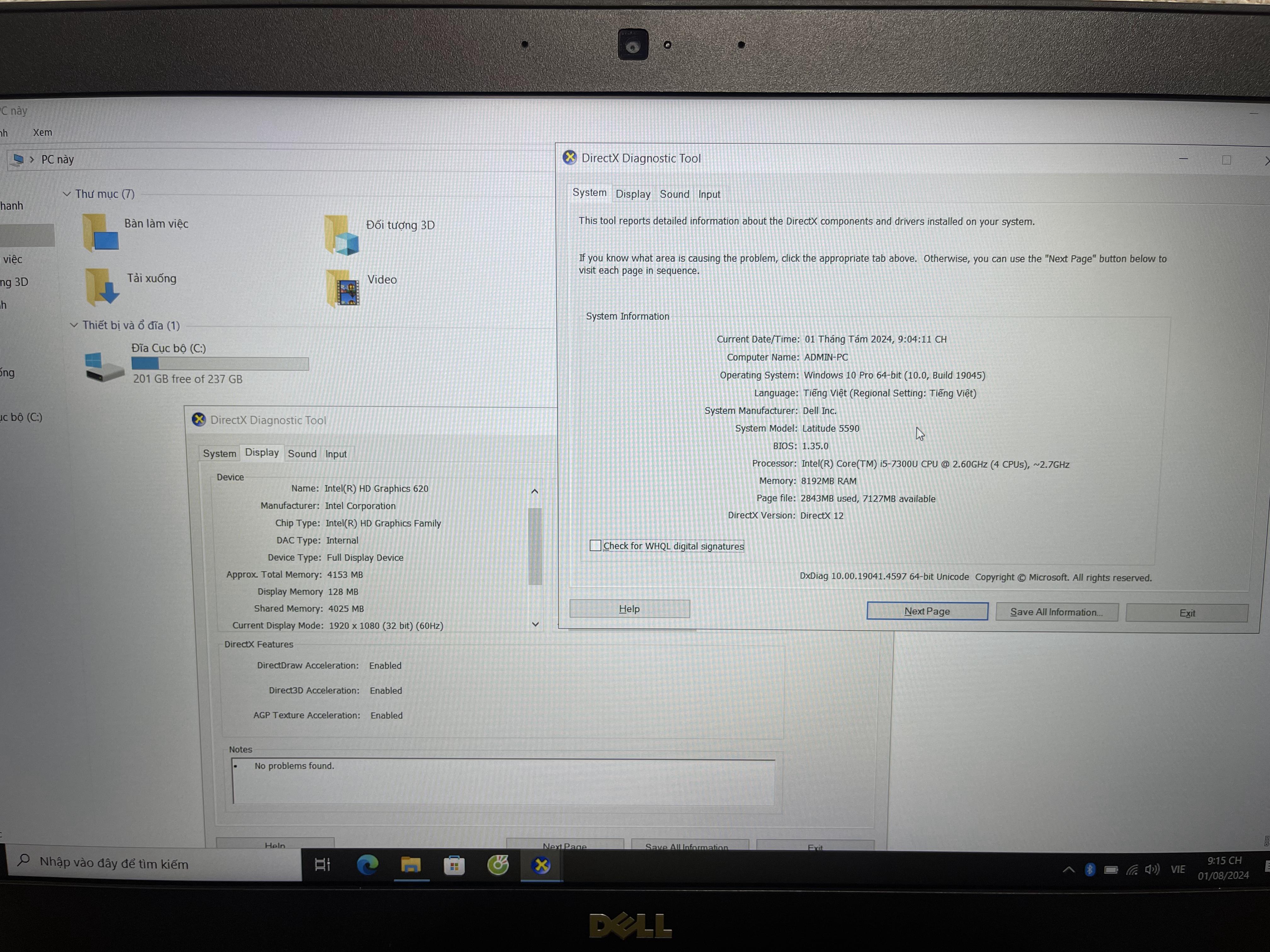This screenshot has height=952, width=1270.
Task: Open the volume speaker tray icon
Action: 1152,870
